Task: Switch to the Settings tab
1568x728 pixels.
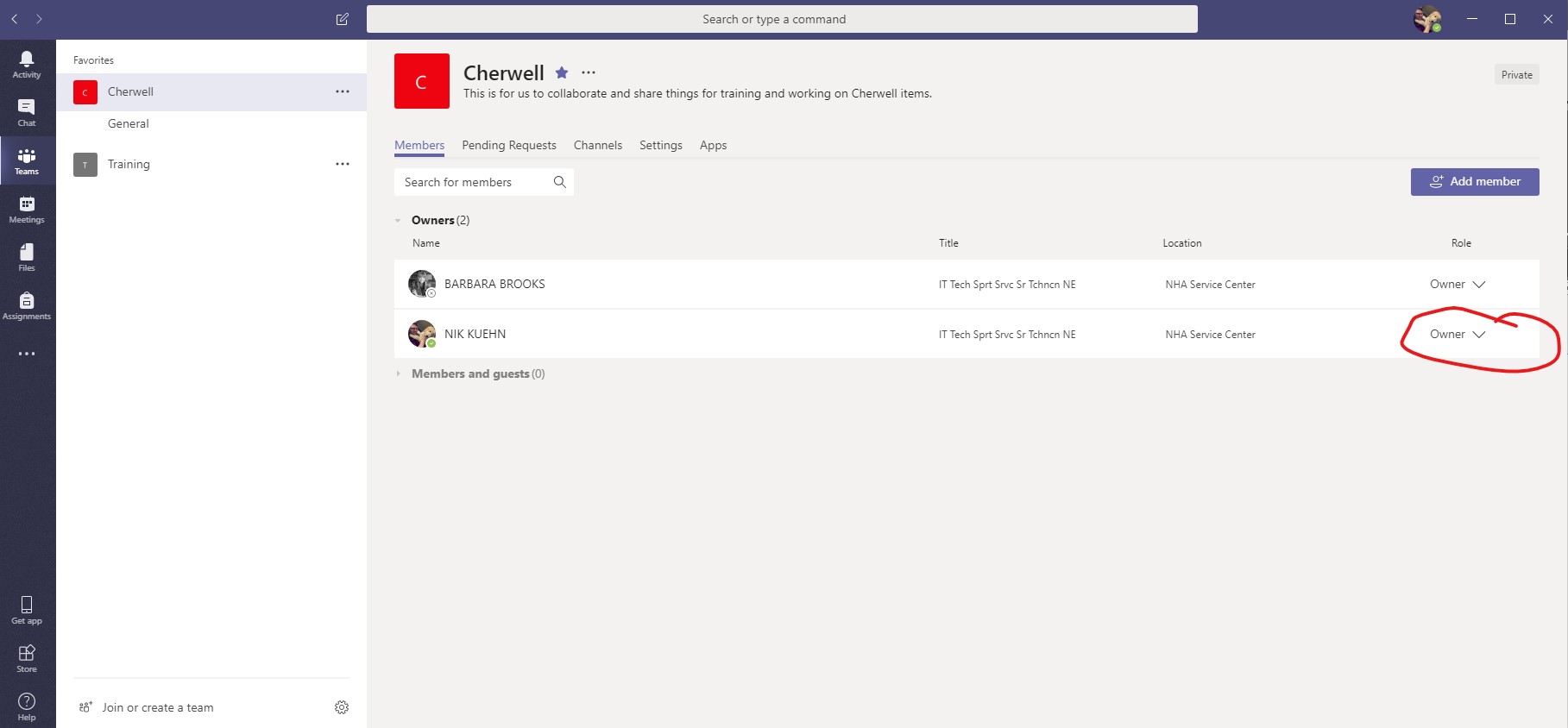Action: click(x=661, y=145)
